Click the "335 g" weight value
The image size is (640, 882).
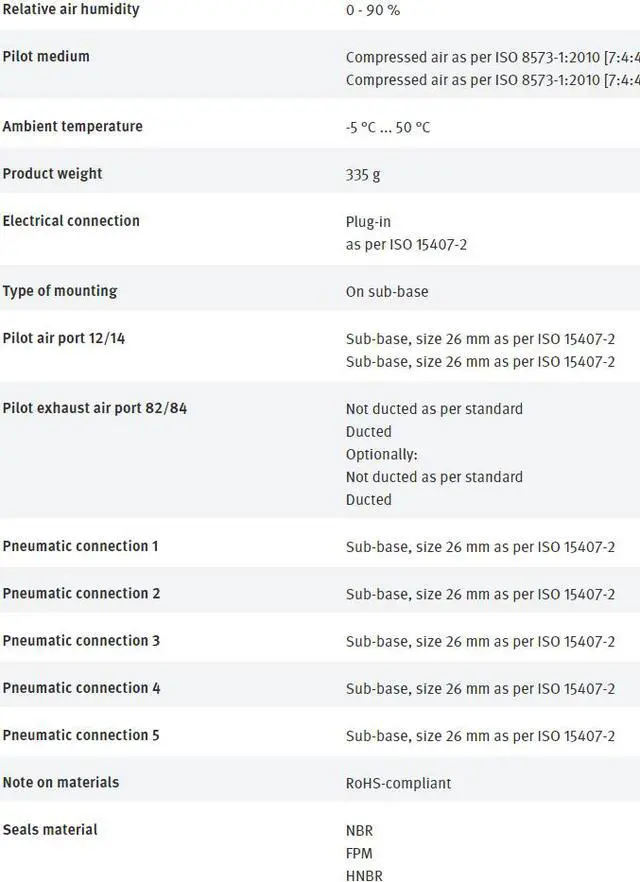point(363,175)
